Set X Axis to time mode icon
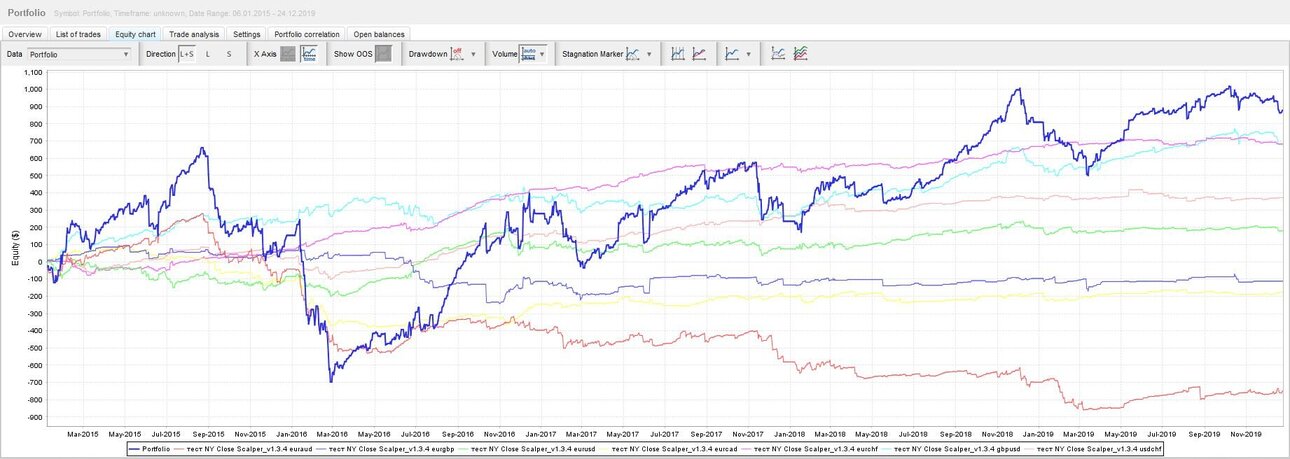This screenshot has height=459, width=1290. click(310, 54)
